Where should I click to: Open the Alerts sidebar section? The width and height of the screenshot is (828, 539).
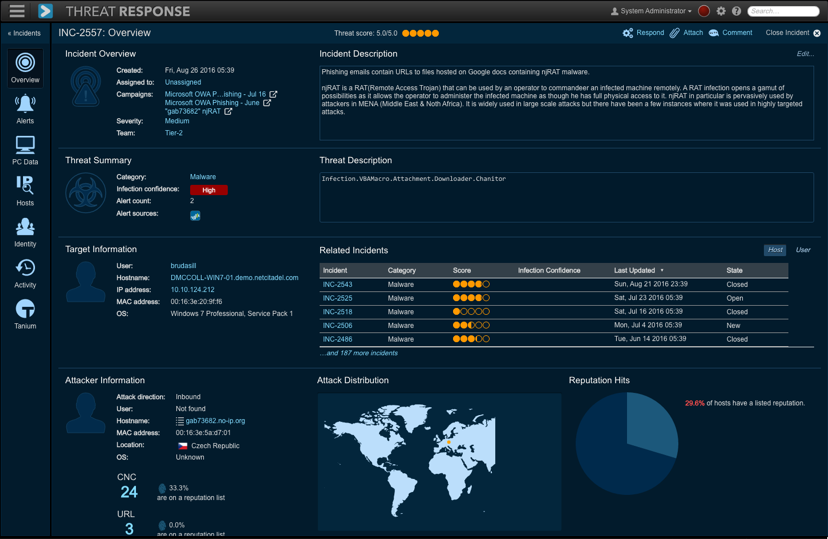(x=25, y=108)
